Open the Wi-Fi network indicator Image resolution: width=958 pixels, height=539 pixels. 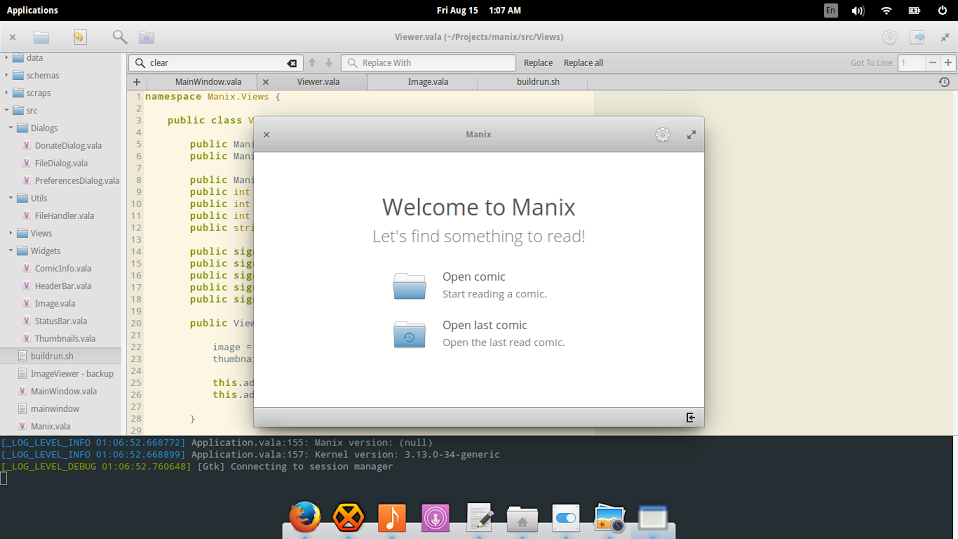[886, 10]
